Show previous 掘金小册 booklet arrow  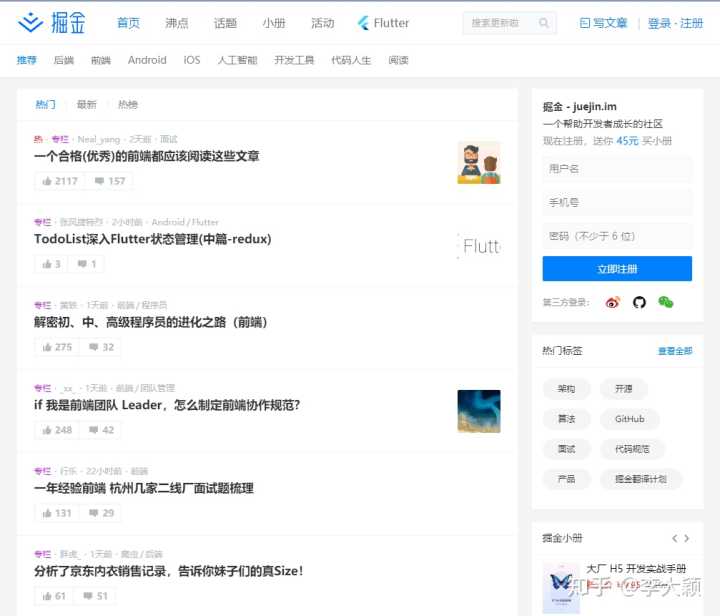pos(674,538)
